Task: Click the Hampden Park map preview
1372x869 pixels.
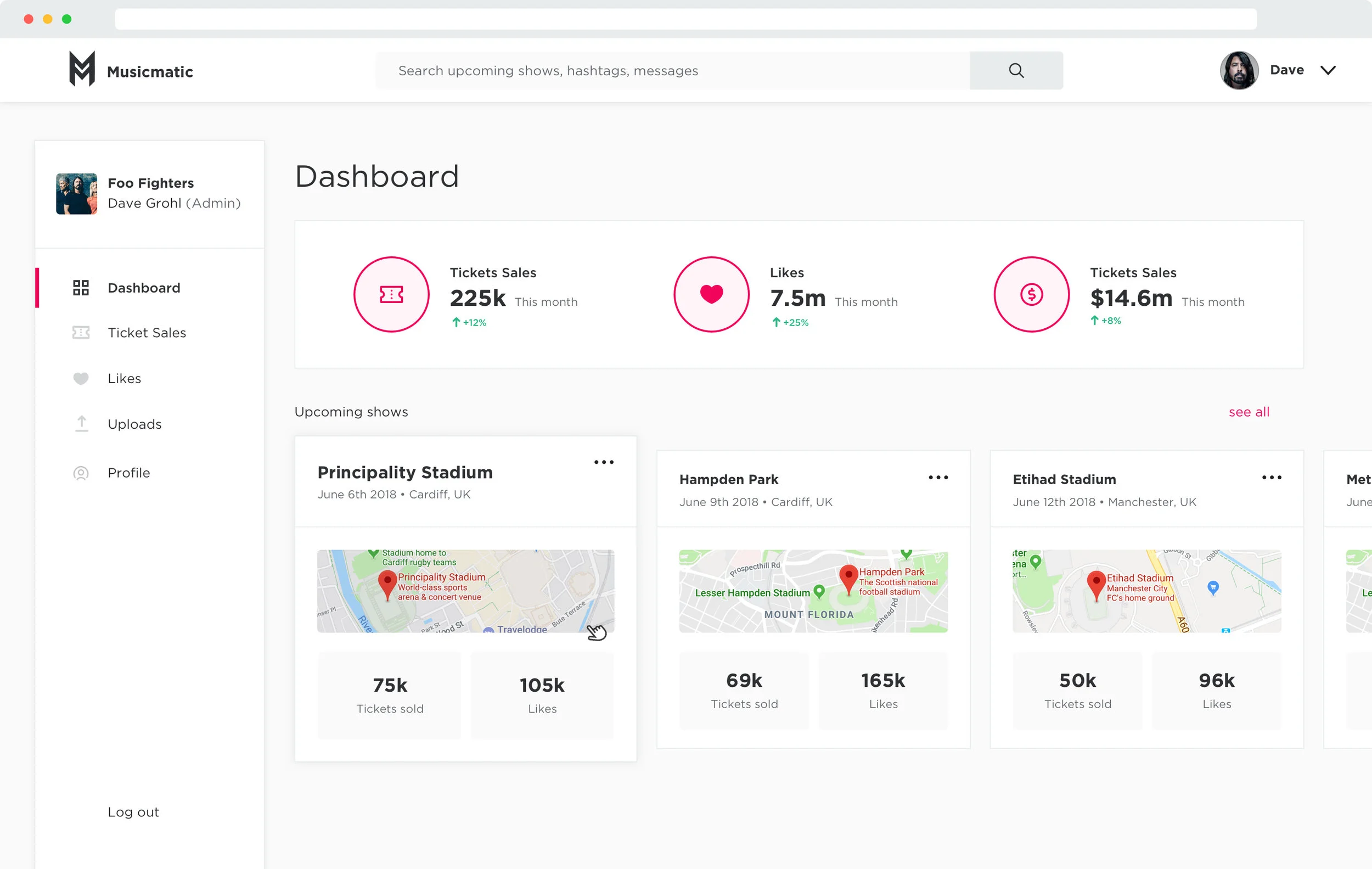Action: point(813,591)
